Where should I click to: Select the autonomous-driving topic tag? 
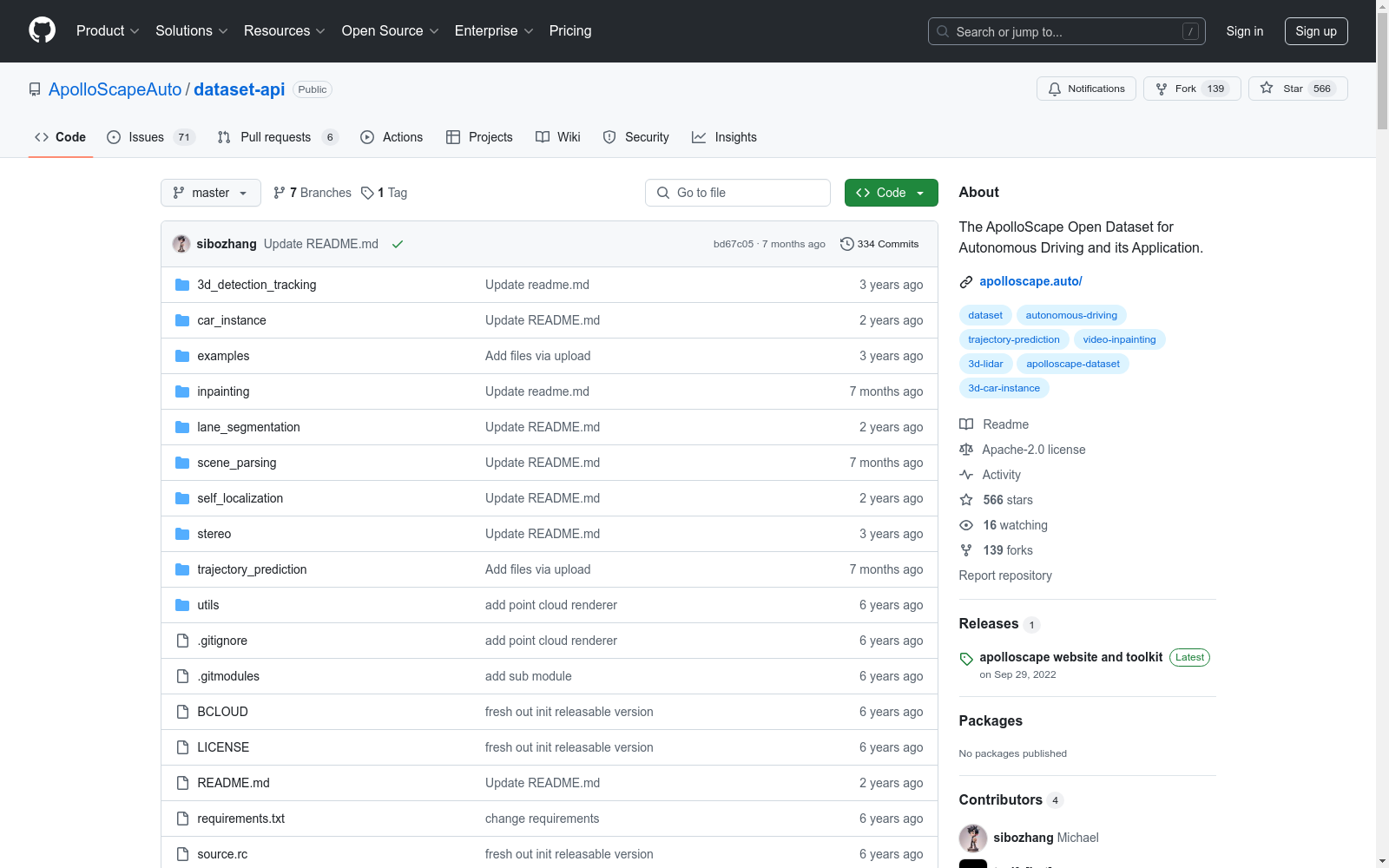pyautogui.click(x=1071, y=315)
